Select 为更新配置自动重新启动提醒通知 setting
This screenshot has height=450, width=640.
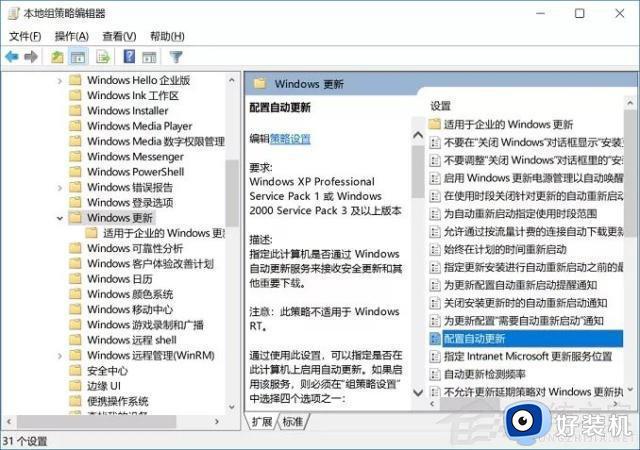click(520, 285)
